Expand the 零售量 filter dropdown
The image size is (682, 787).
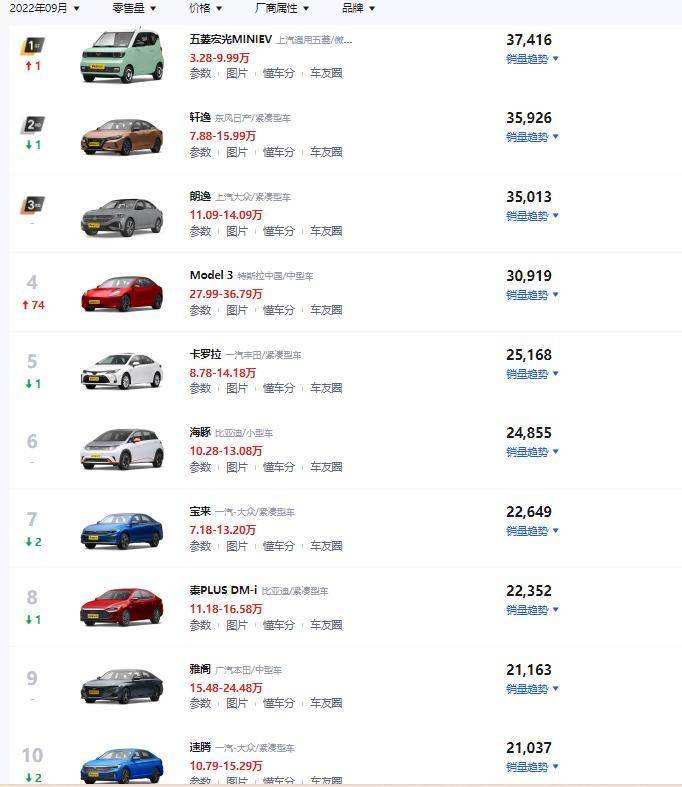(133, 8)
